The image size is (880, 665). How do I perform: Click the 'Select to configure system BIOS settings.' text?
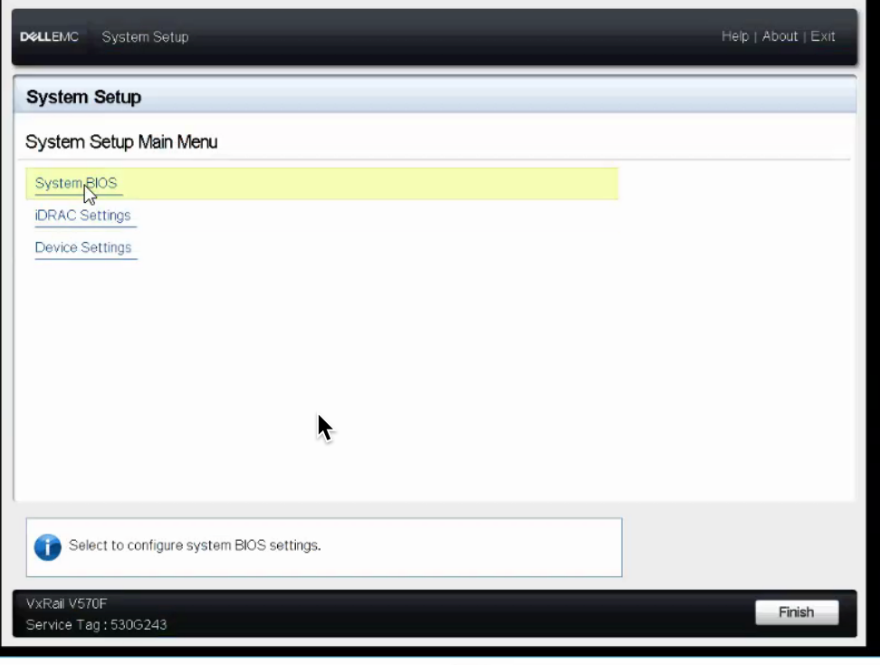click(195, 545)
